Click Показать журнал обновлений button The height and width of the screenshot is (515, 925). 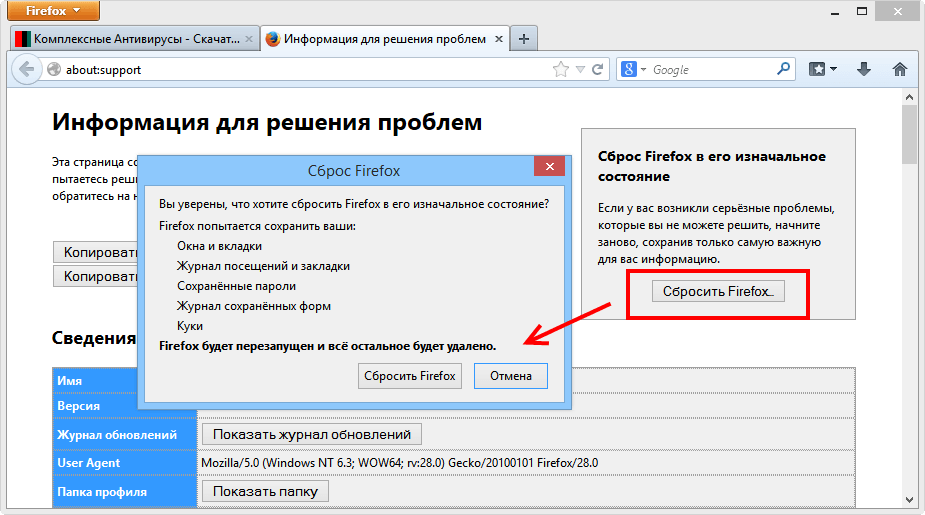pos(311,434)
